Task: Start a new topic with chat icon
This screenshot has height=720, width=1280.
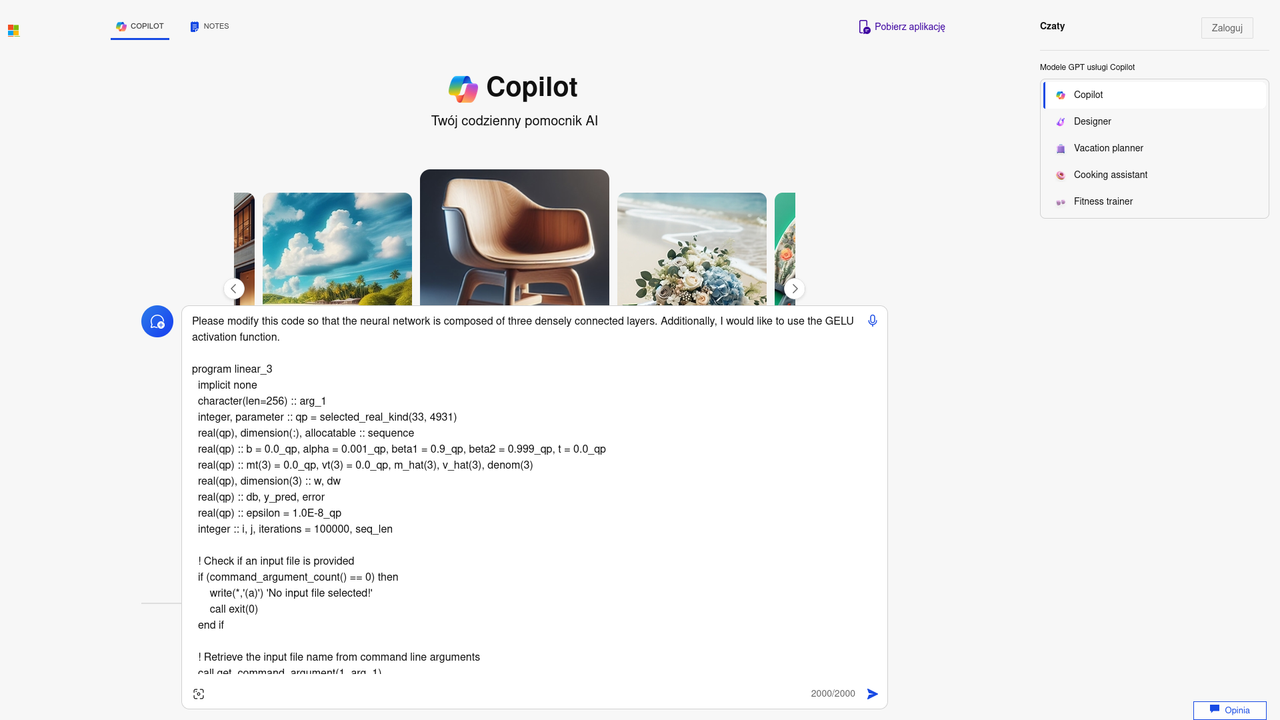Action: pos(157,321)
